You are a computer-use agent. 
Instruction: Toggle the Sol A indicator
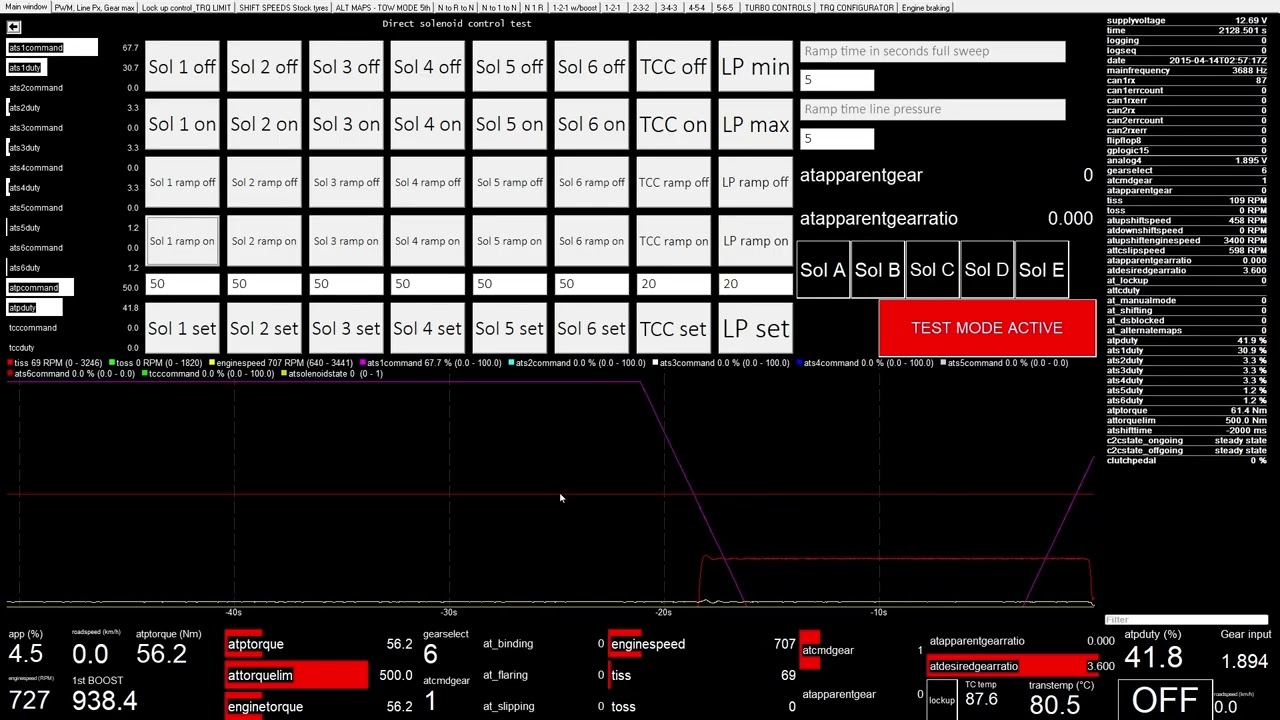(823, 270)
